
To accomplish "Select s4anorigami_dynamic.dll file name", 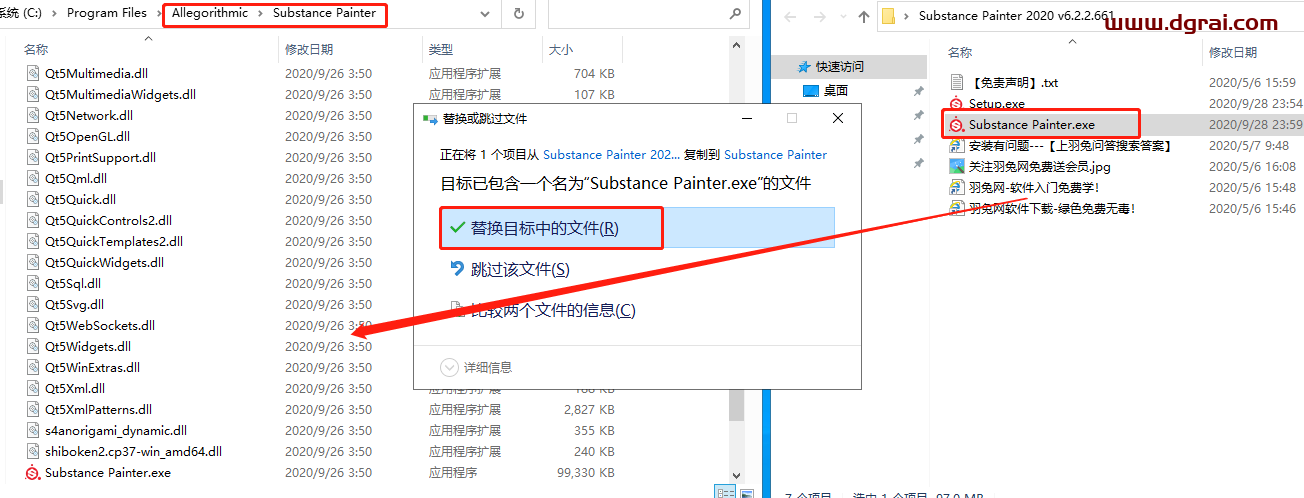I will (116, 431).
